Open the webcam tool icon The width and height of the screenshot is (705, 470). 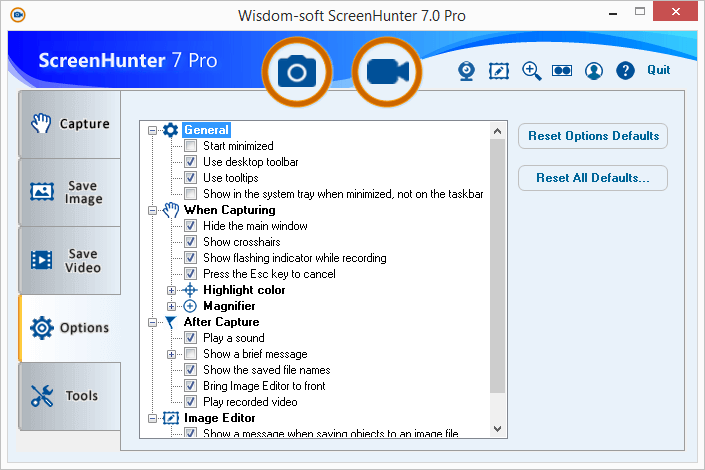466,71
